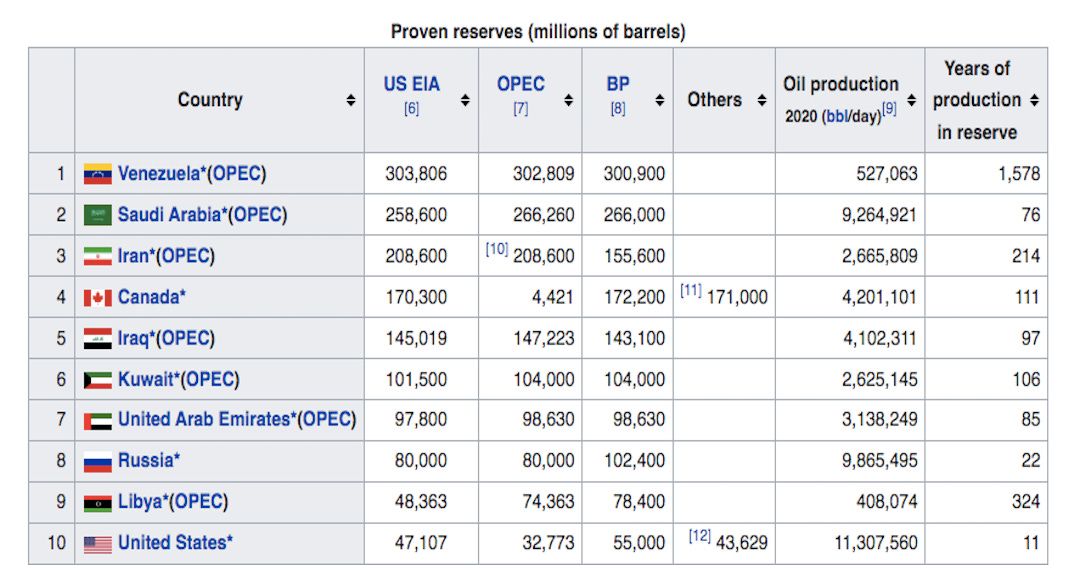Open the Iraq country link
This screenshot has width=1080, height=565.
133,338
